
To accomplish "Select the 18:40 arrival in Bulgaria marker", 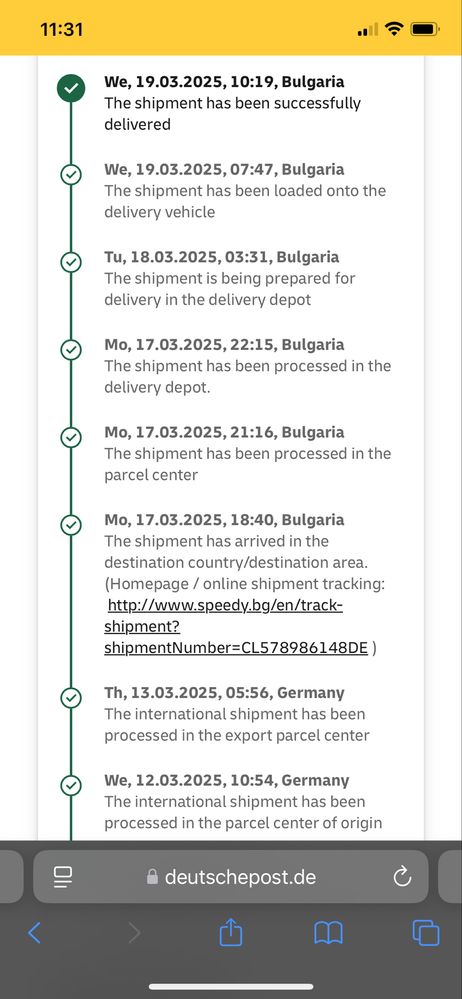I will click(x=71, y=525).
